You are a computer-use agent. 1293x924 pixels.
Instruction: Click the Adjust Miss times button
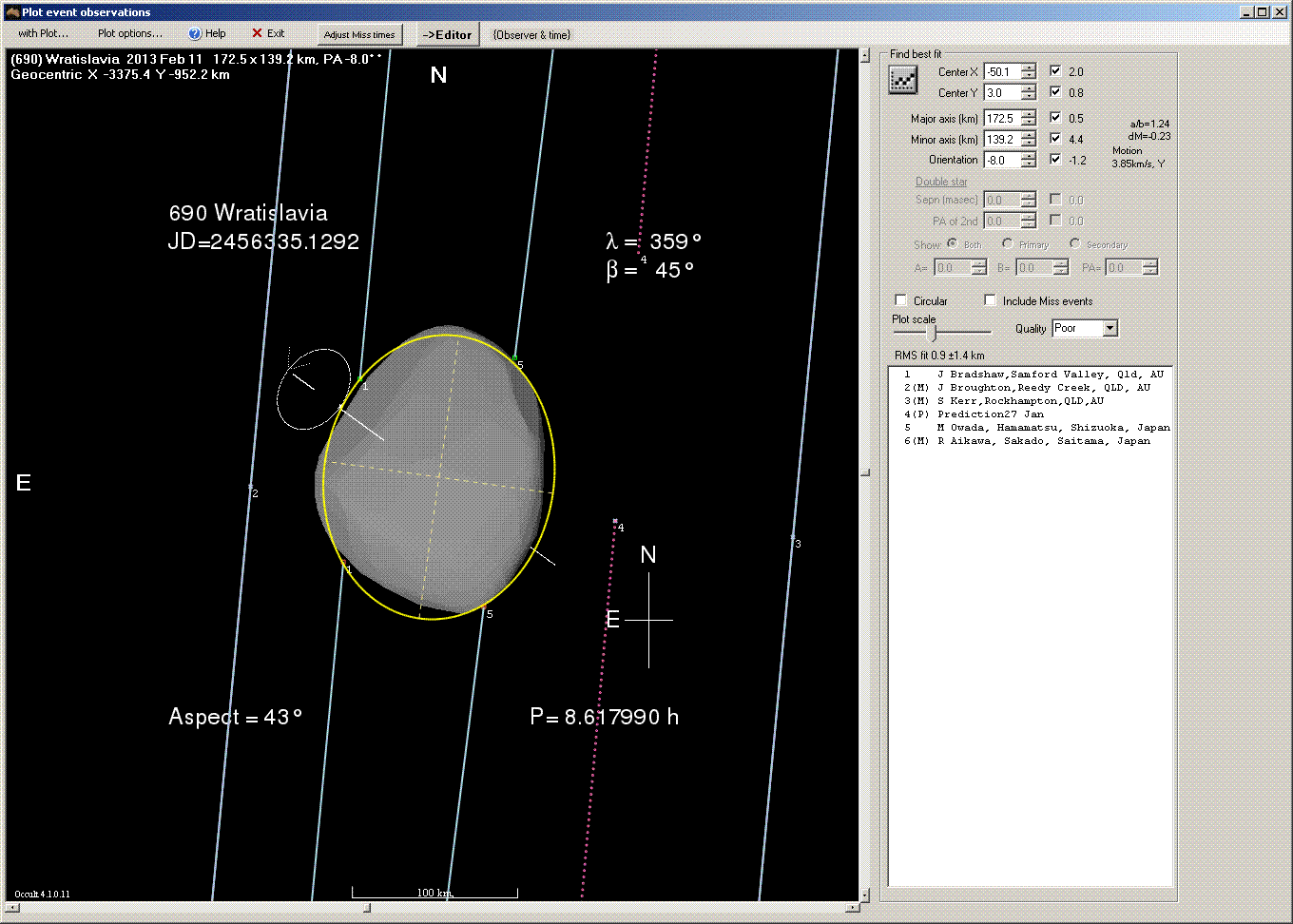coord(359,34)
